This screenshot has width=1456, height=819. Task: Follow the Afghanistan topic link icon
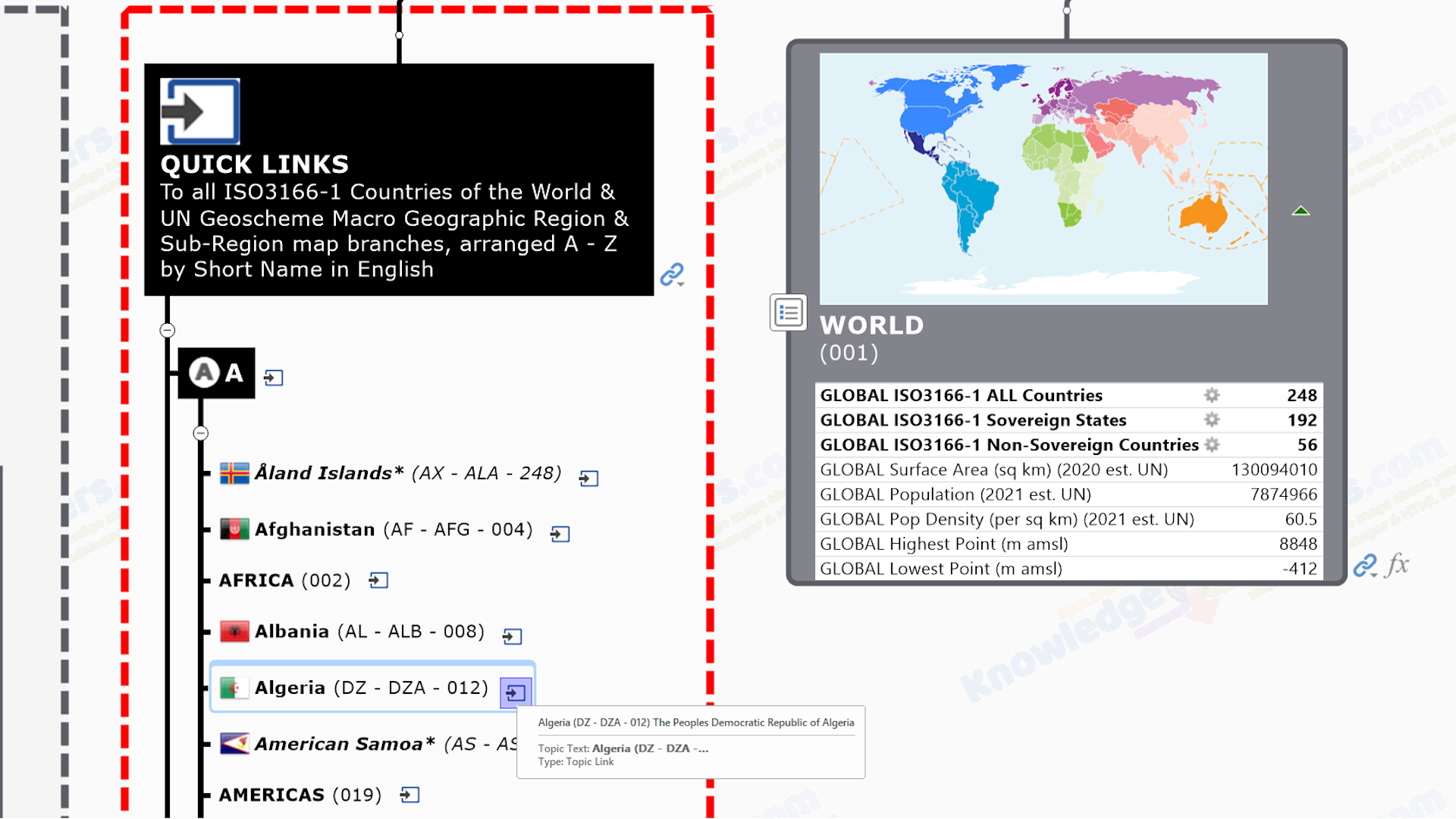tap(560, 534)
